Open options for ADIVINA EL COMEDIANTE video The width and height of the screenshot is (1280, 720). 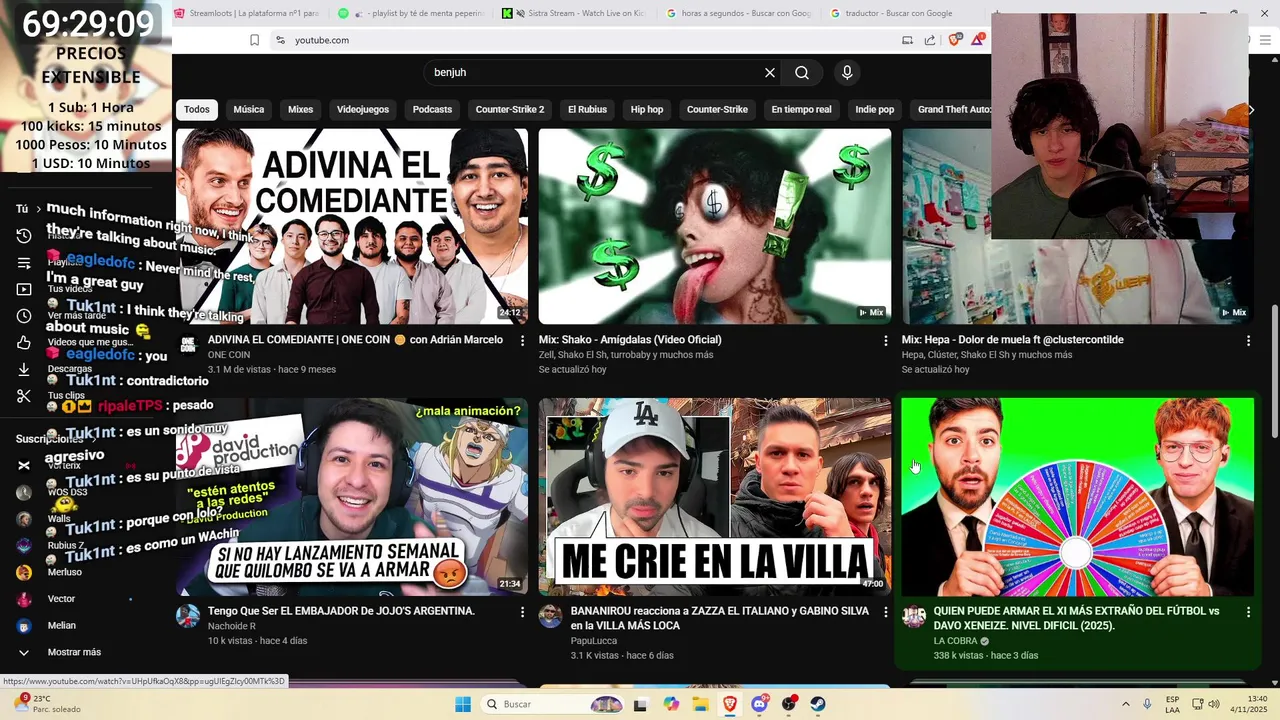(522, 341)
